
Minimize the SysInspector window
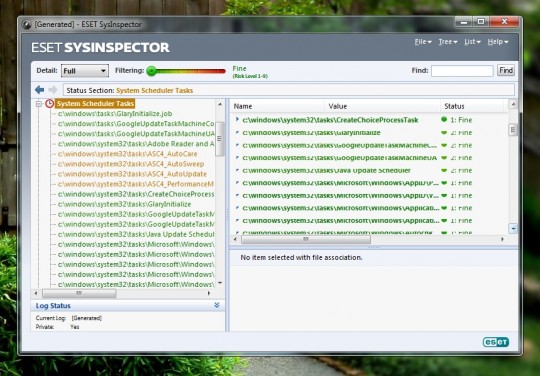pos(464,22)
